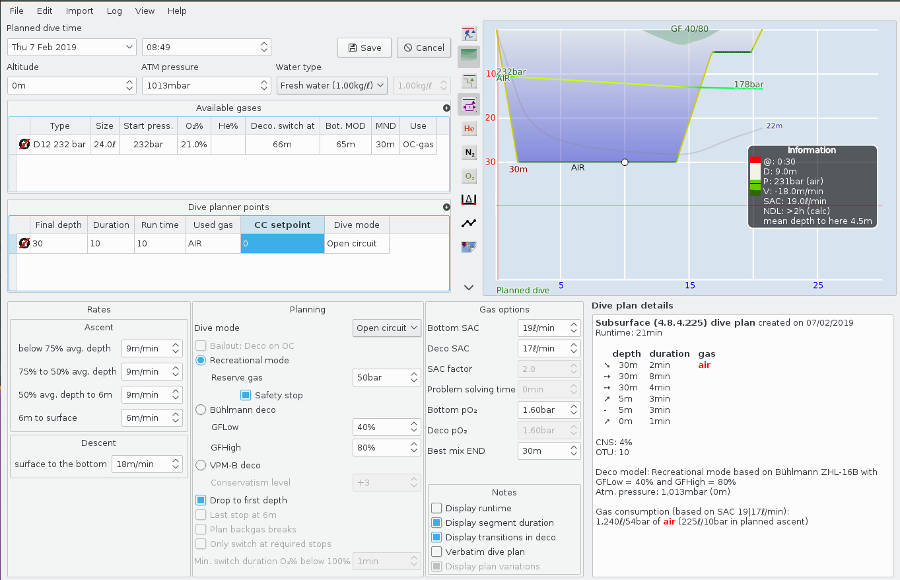Toggle the He partial pressure graph icon
Image resolution: width=900 pixels, height=580 pixels.
pos(469,128)
